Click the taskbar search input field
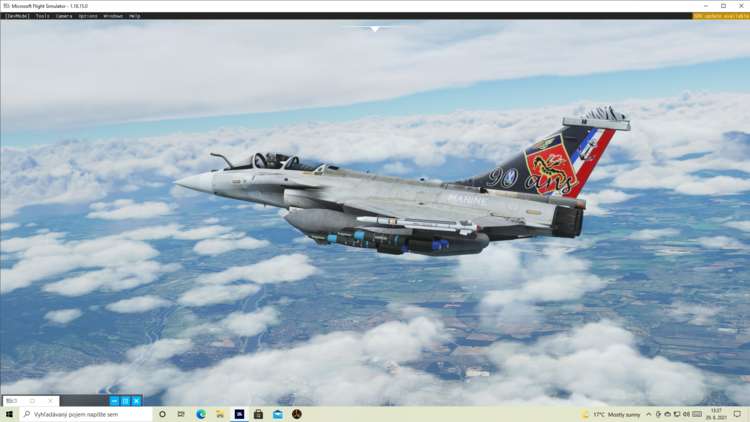750x422 pixels. pyautogui.click(x=85, y=414)
